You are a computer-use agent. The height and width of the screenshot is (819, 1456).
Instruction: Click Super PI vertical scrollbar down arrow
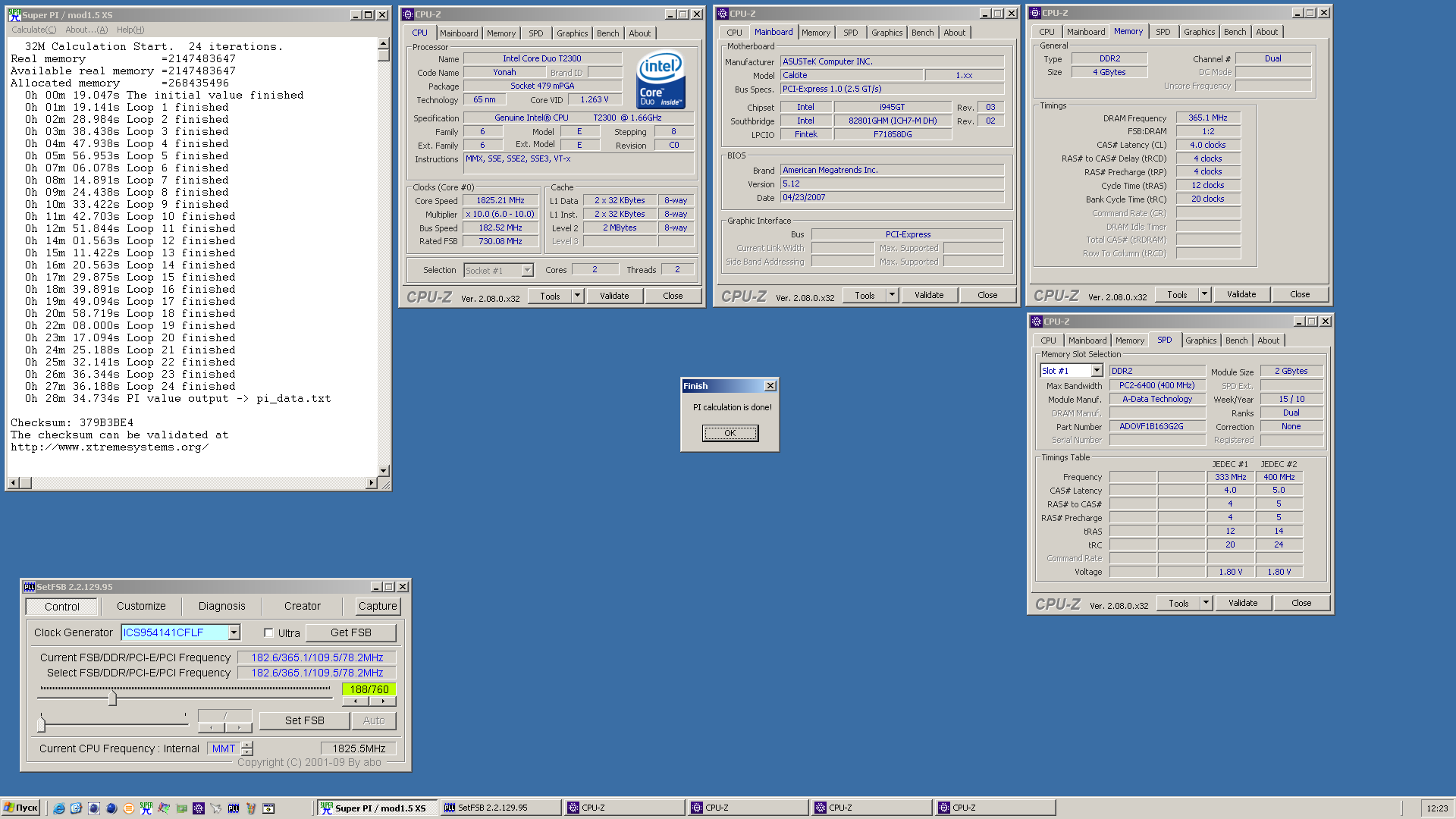(383, 470)
